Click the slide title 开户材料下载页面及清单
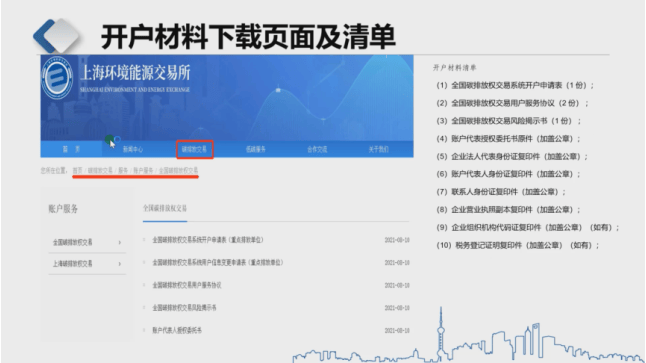Screen dimensions: 646x363 pyautogui.click(x=248, y=37)
